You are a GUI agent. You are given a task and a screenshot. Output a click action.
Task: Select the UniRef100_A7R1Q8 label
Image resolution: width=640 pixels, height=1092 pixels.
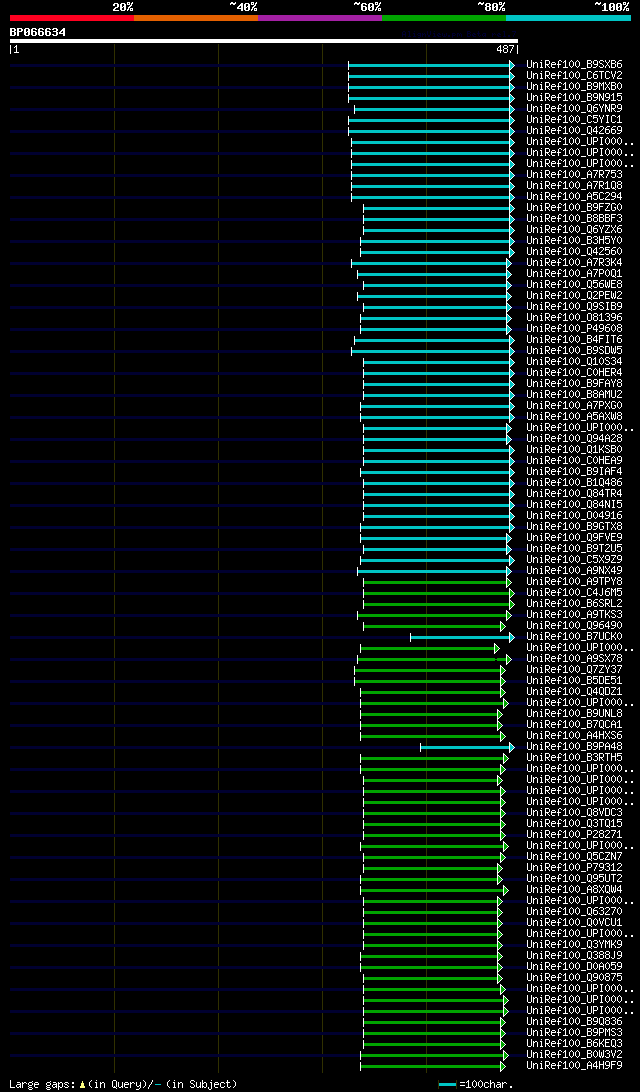tap(575, 185)
